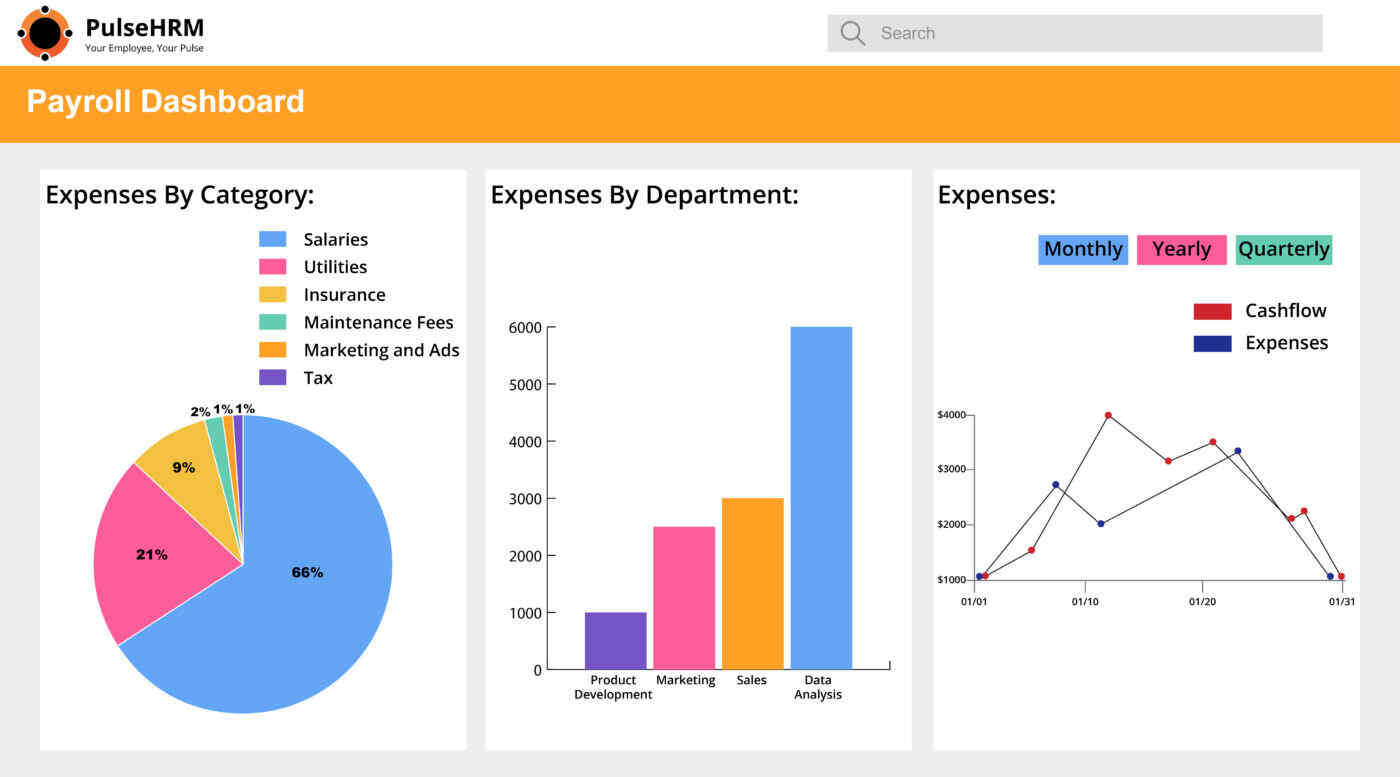Image resolution: width=1400 pixels, height=777 pixels.
Task: Click the orange Marketing and Ads swatch
Action: point(272,350)
